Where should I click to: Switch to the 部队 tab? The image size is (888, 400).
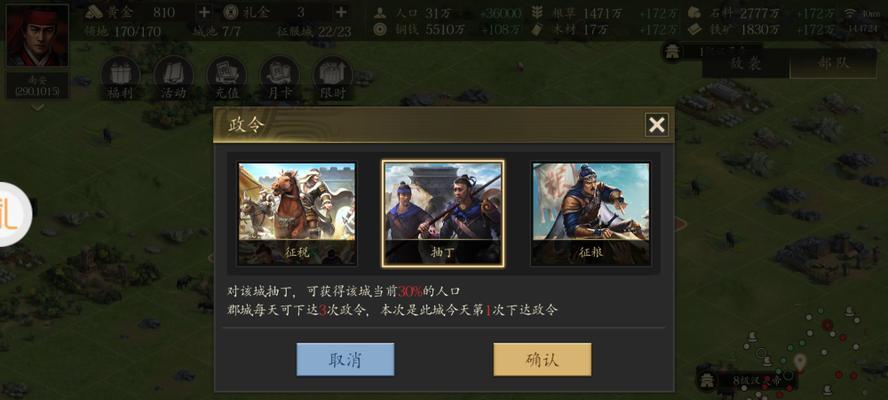833,63
